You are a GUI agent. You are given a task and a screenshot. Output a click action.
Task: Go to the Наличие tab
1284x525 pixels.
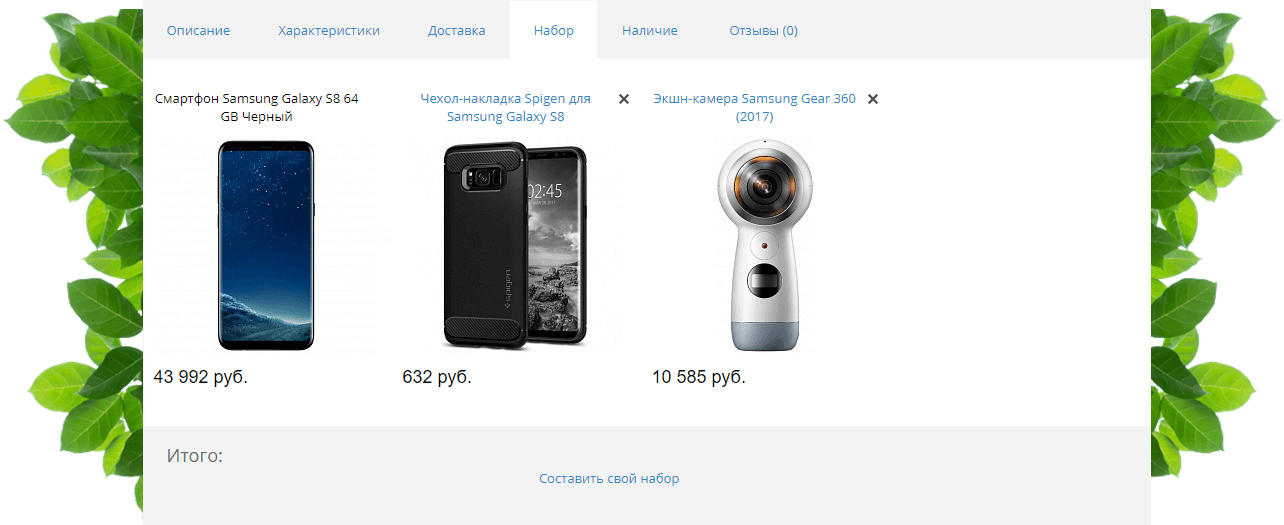pos(650,31)
